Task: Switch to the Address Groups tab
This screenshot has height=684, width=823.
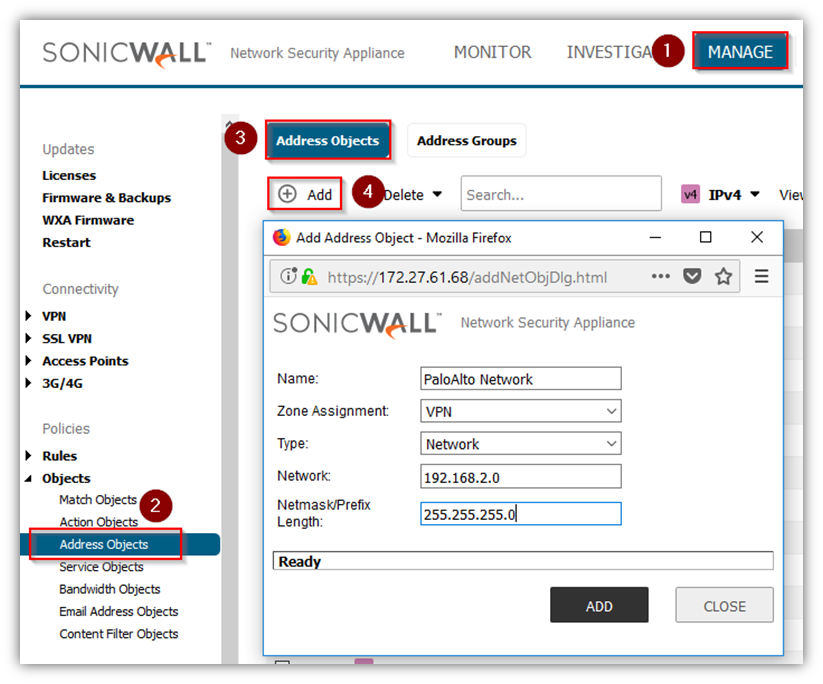Action: click(x=466, y=141)
